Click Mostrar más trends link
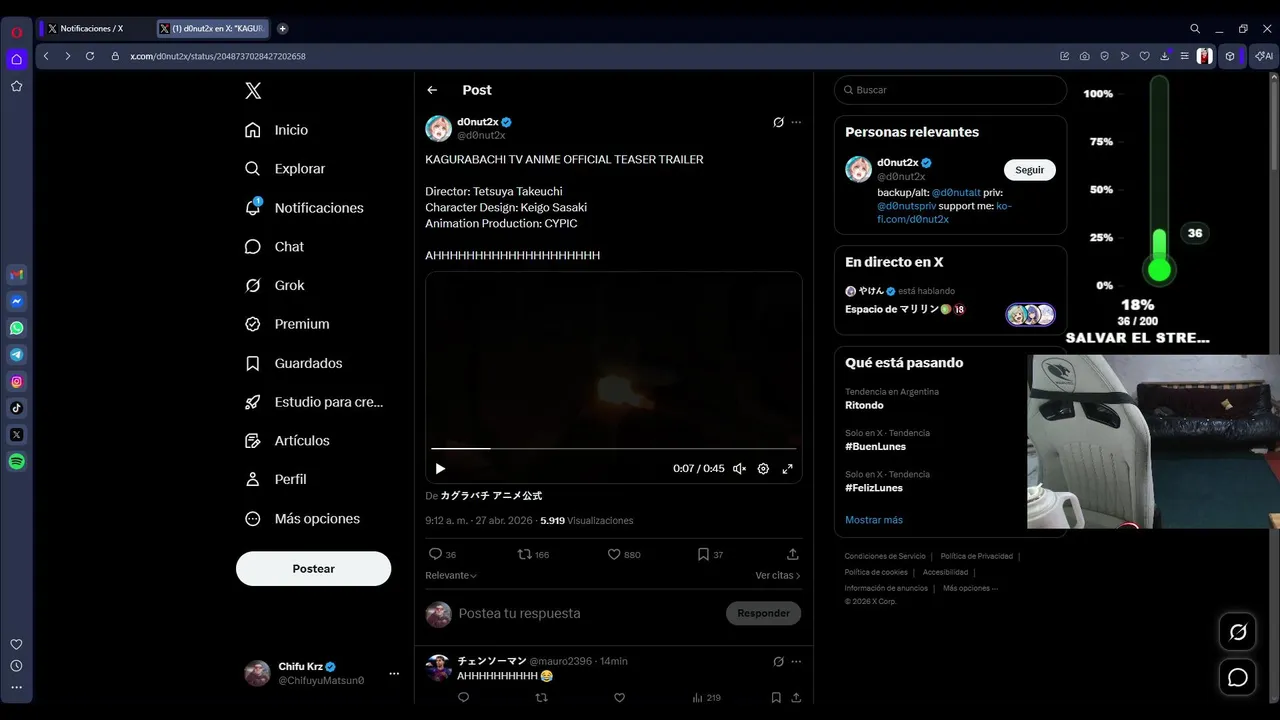 coord(874,520)
